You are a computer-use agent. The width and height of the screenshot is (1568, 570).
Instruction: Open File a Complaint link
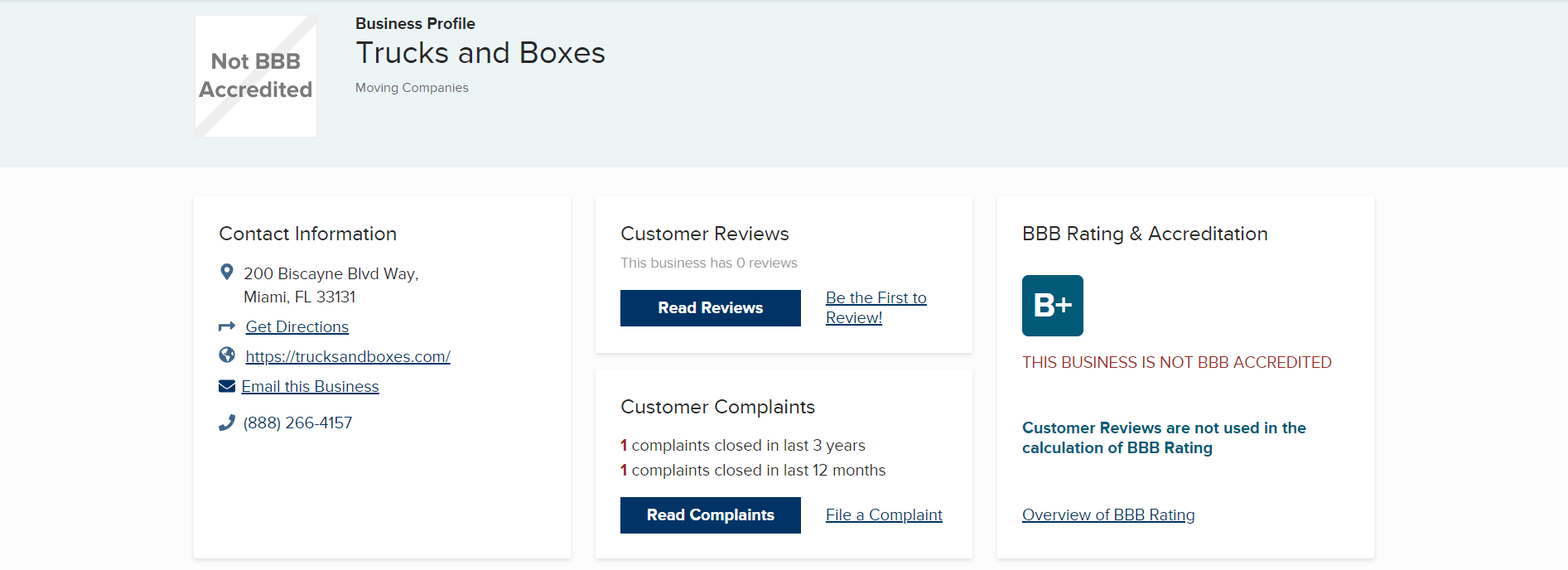(x=884, y=515)
